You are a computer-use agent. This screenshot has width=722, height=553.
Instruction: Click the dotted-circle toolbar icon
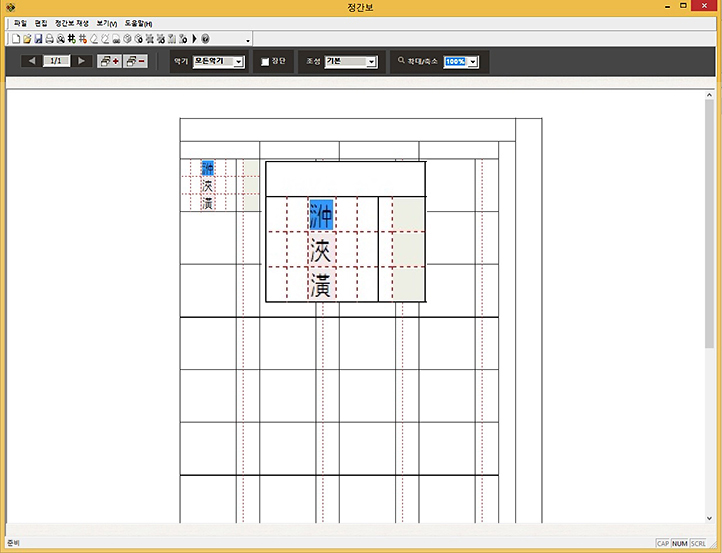point(105,39)
